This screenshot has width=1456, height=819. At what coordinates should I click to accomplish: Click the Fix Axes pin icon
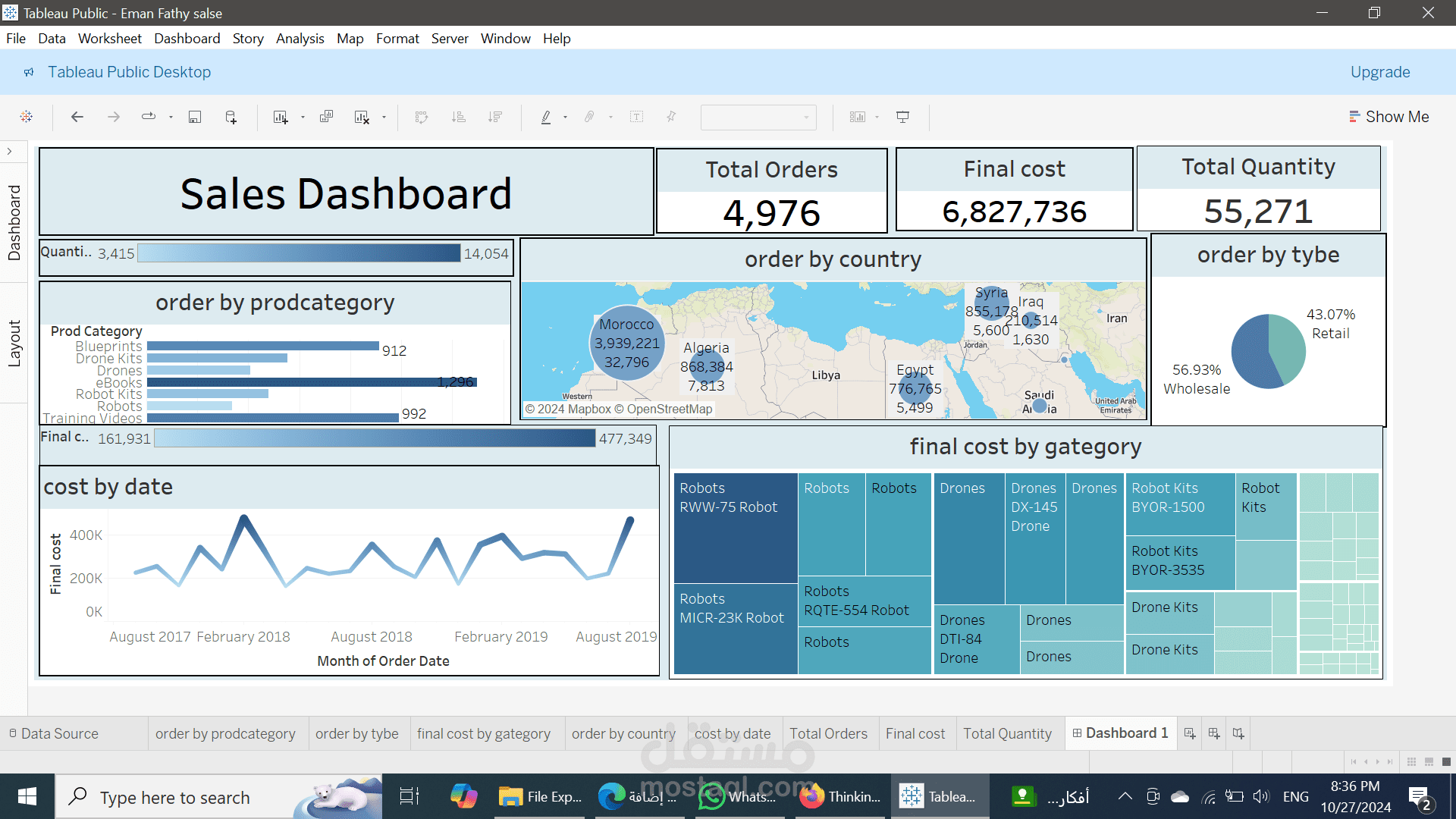[x=671, y=117]
